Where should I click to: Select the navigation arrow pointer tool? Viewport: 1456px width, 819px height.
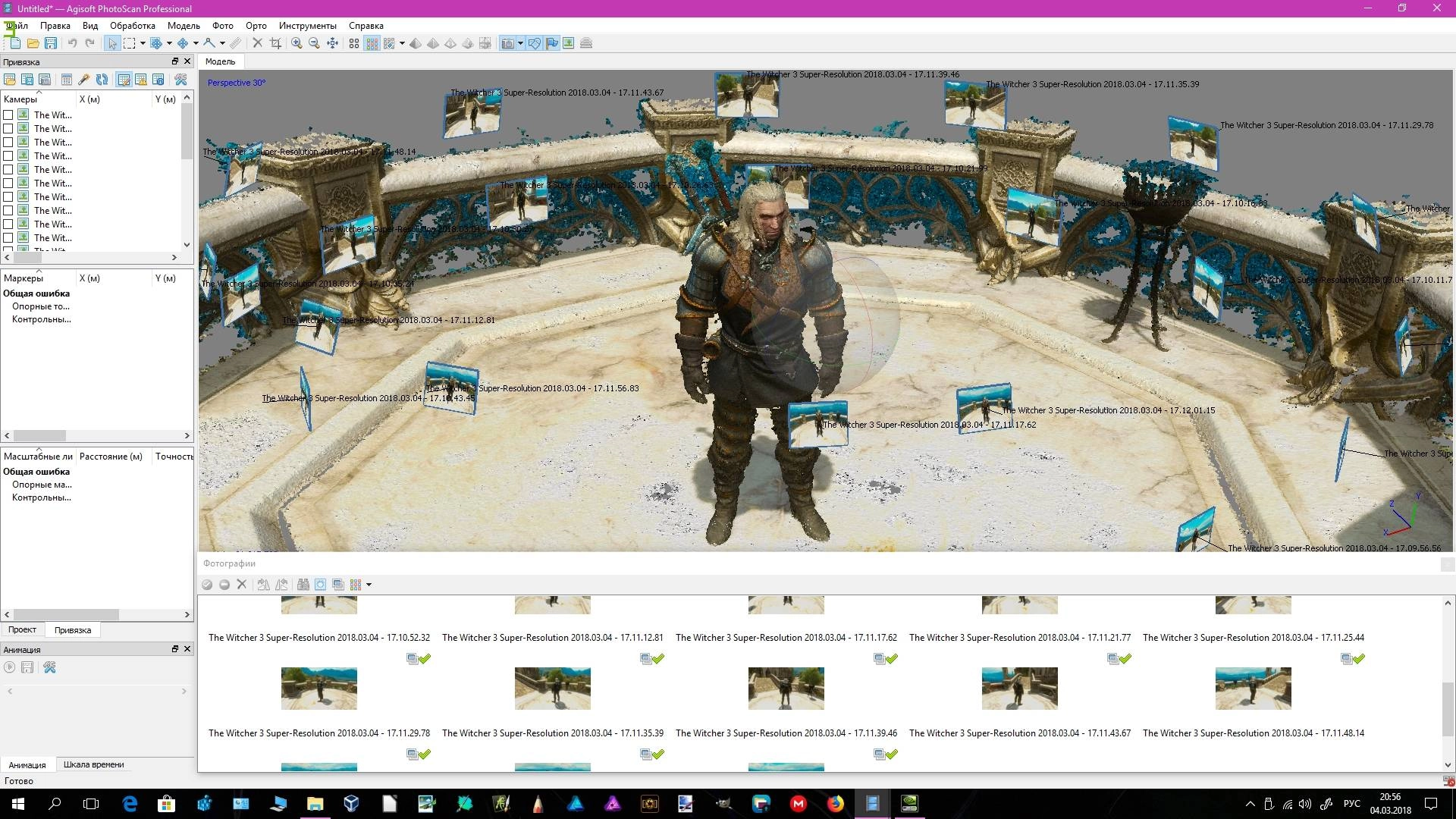point(112,43)
